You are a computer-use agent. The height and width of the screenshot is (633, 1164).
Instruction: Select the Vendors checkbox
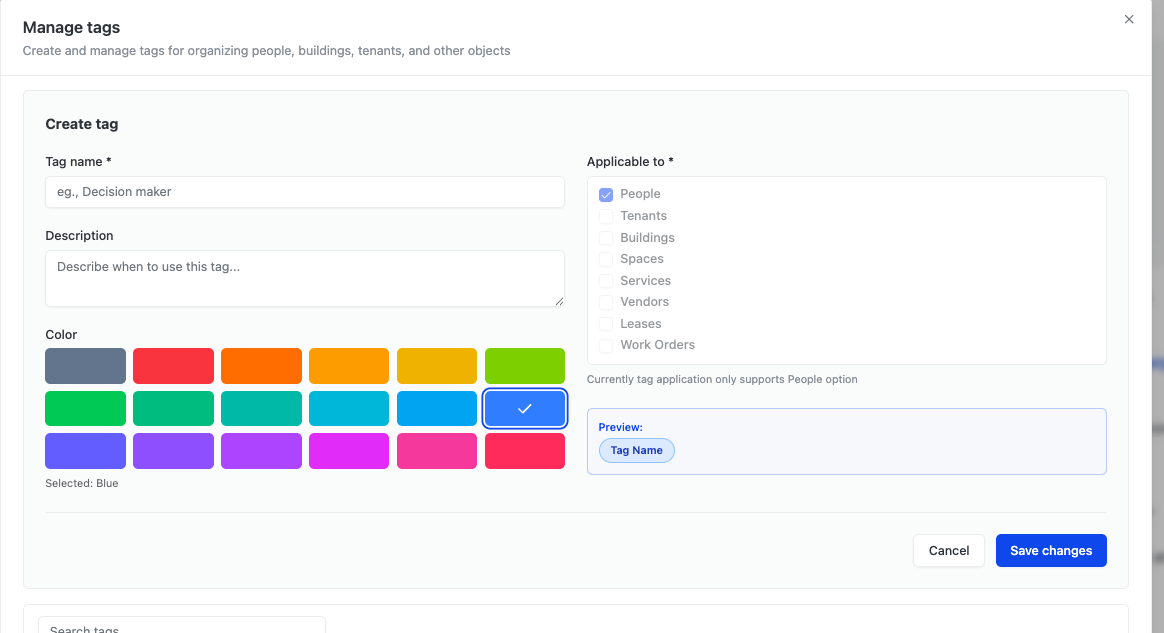[x=606, y=302]
